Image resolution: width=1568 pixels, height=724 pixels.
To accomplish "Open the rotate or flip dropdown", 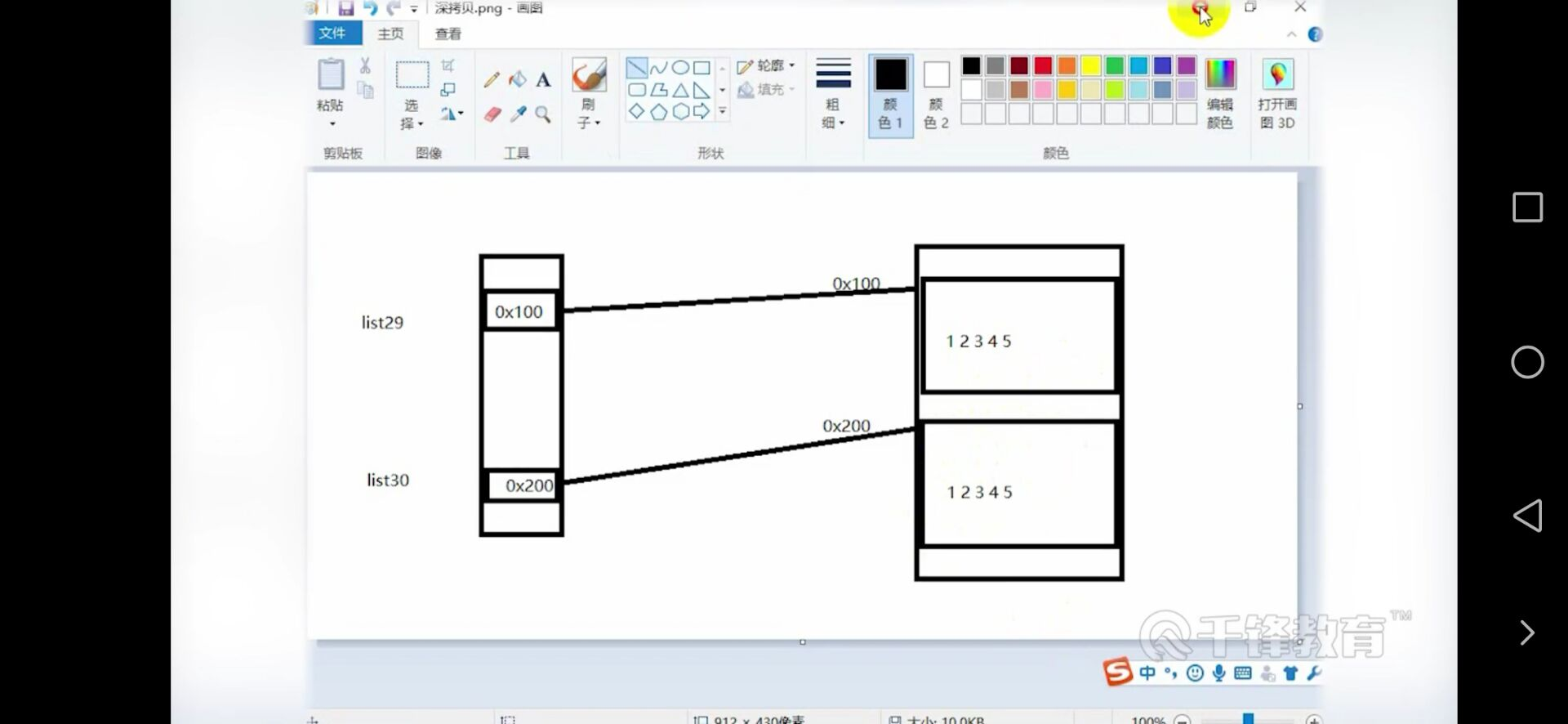I will [452, 114].
